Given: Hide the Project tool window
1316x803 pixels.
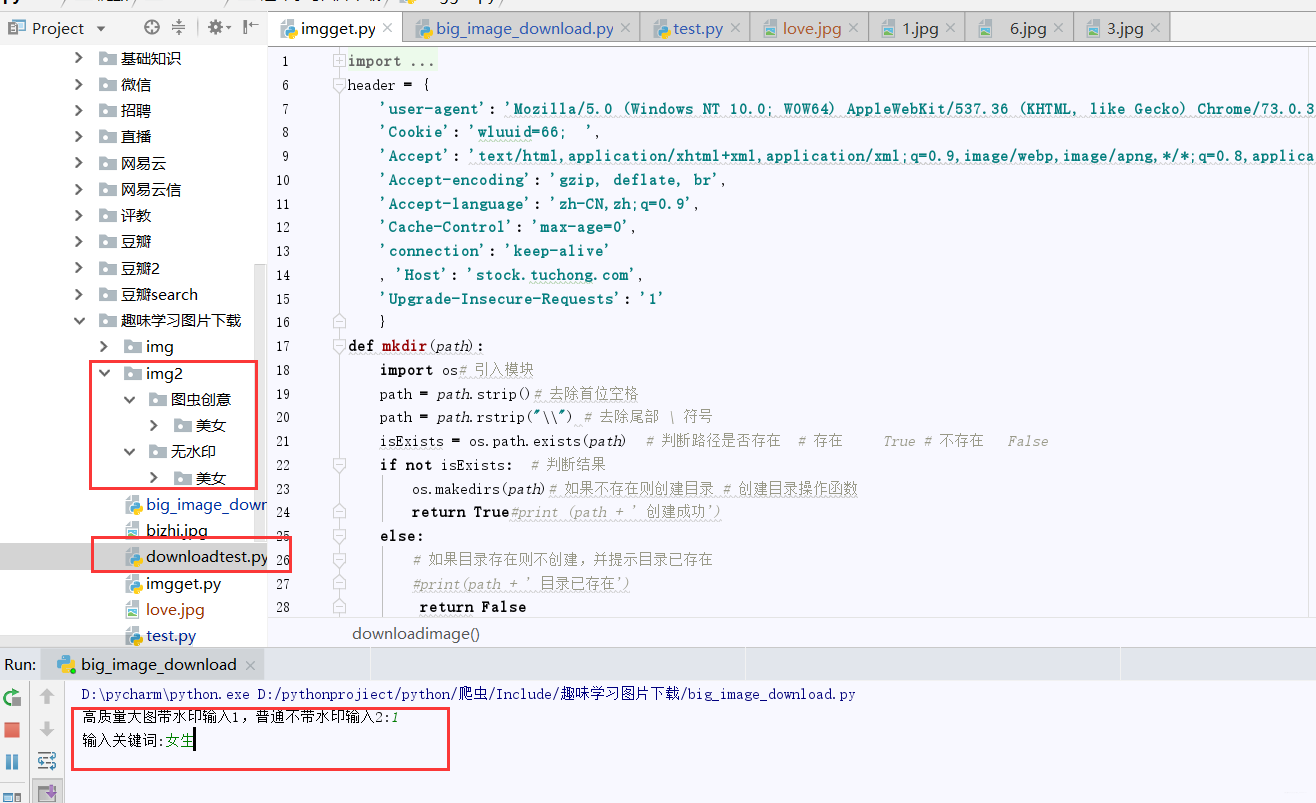Looking at the screenshot, I should [251, 28].
